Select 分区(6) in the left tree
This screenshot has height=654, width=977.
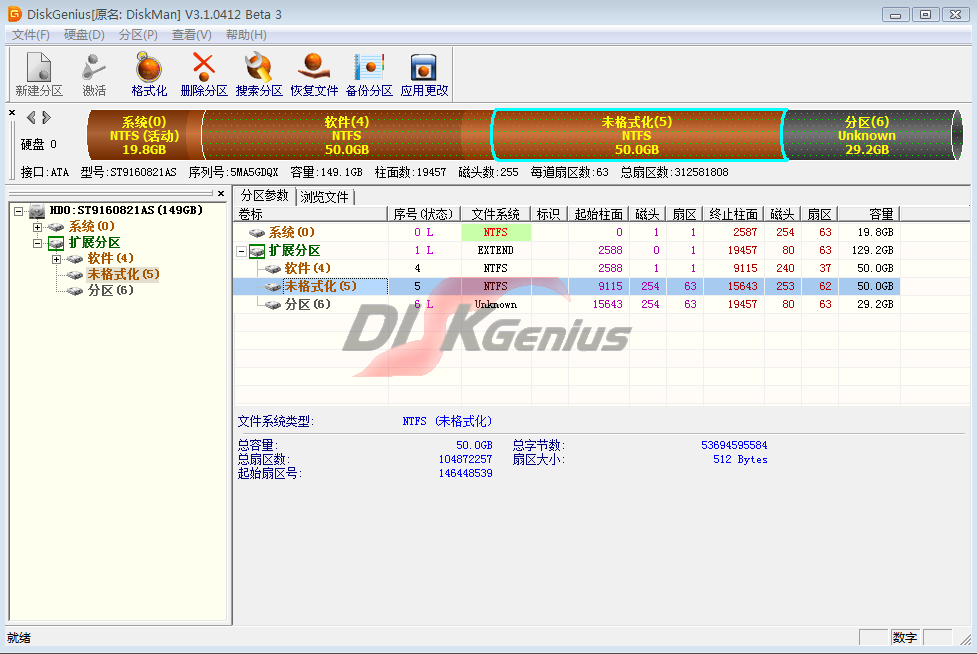[110, 290]
